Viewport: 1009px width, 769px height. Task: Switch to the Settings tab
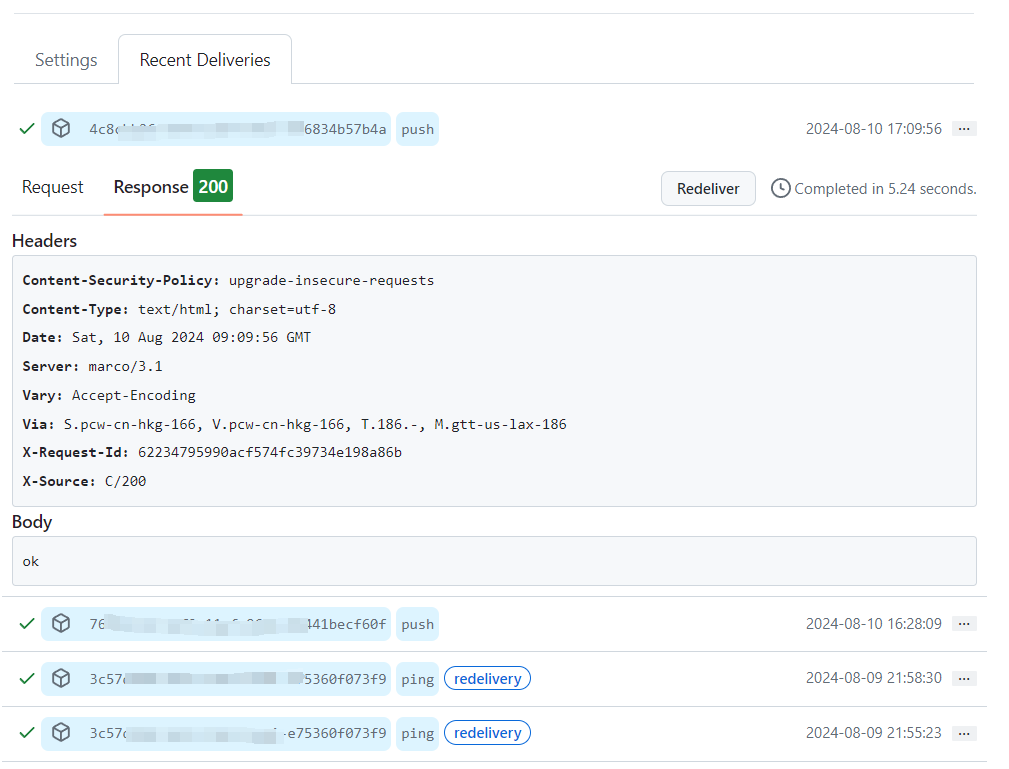click(66, 60)
